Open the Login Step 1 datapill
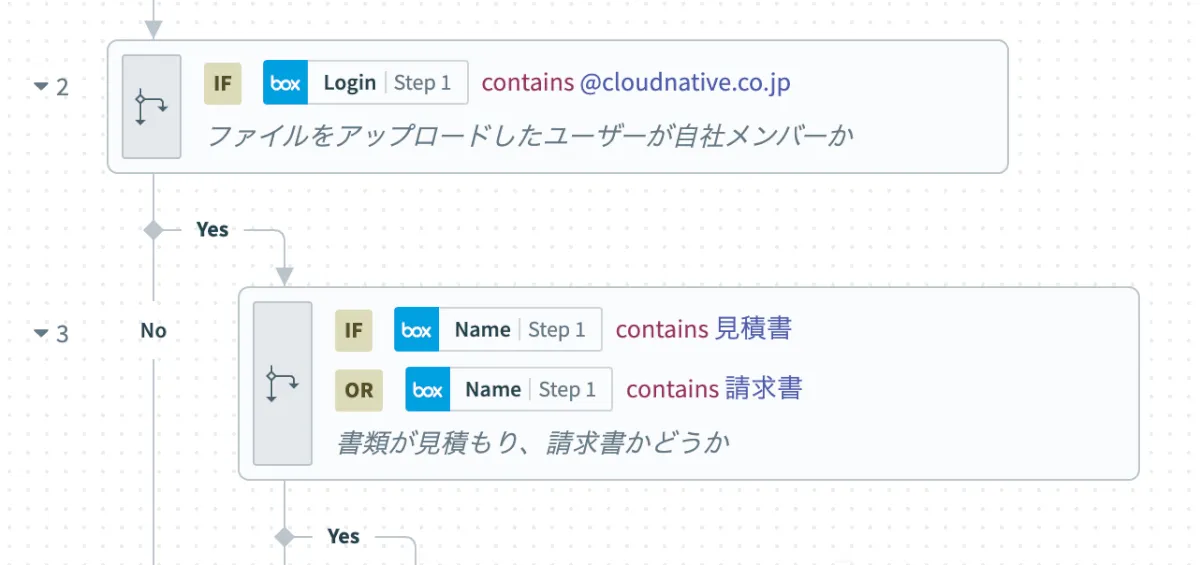 click(x=386, y=83)
